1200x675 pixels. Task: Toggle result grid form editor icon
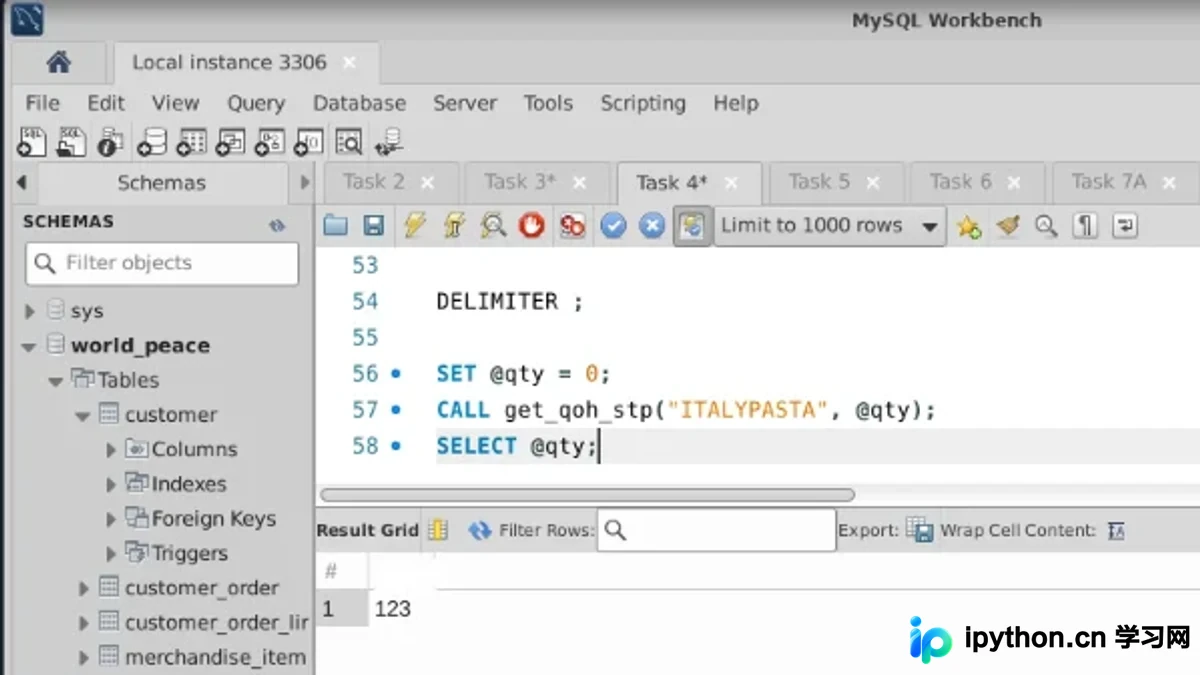(x=437, y=530)
